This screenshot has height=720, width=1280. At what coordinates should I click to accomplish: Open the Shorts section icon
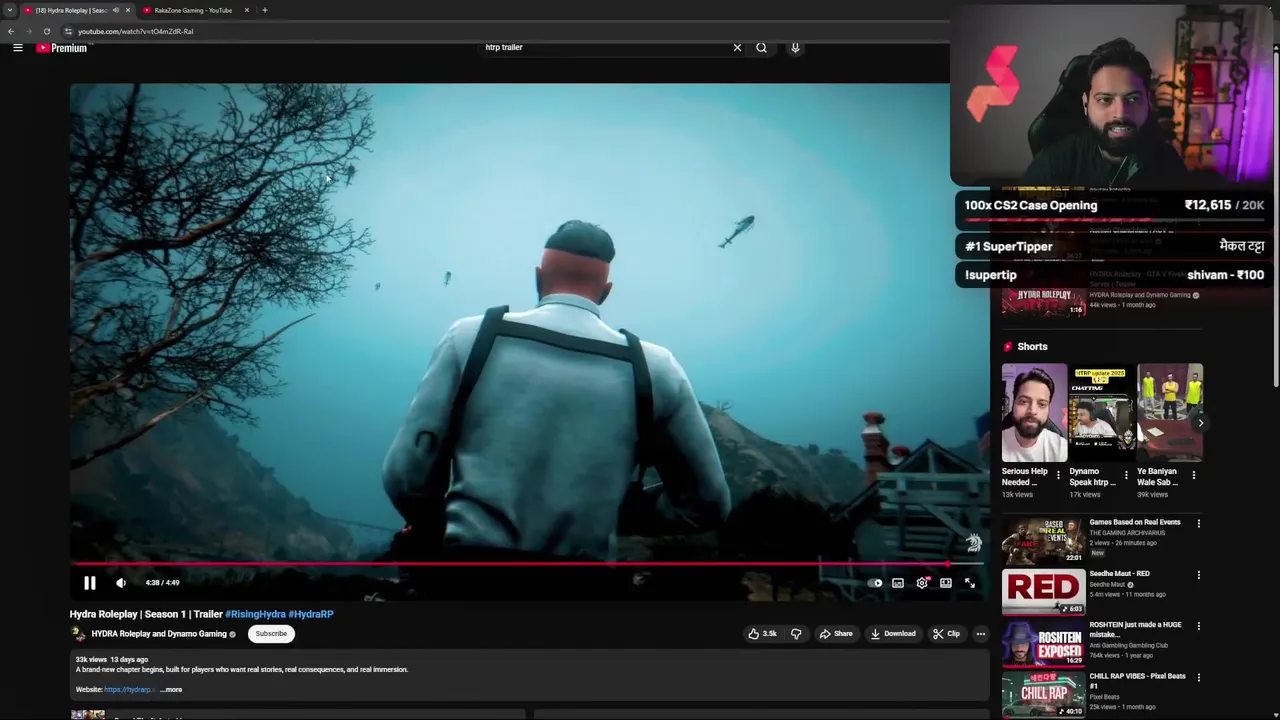(1007, 347)
